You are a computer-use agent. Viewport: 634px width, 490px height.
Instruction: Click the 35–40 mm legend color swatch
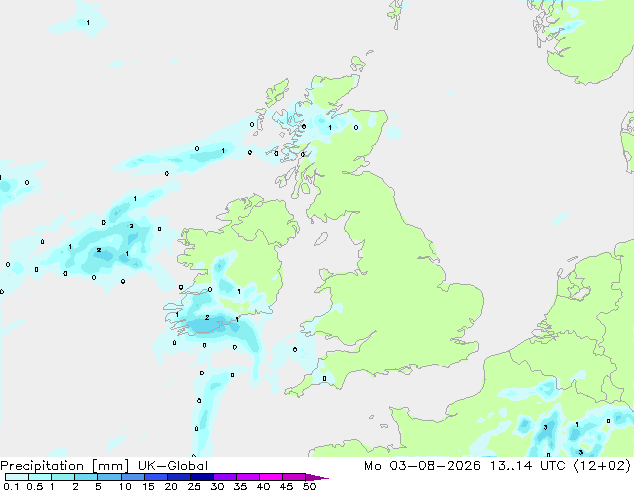(x=248, y=477)
